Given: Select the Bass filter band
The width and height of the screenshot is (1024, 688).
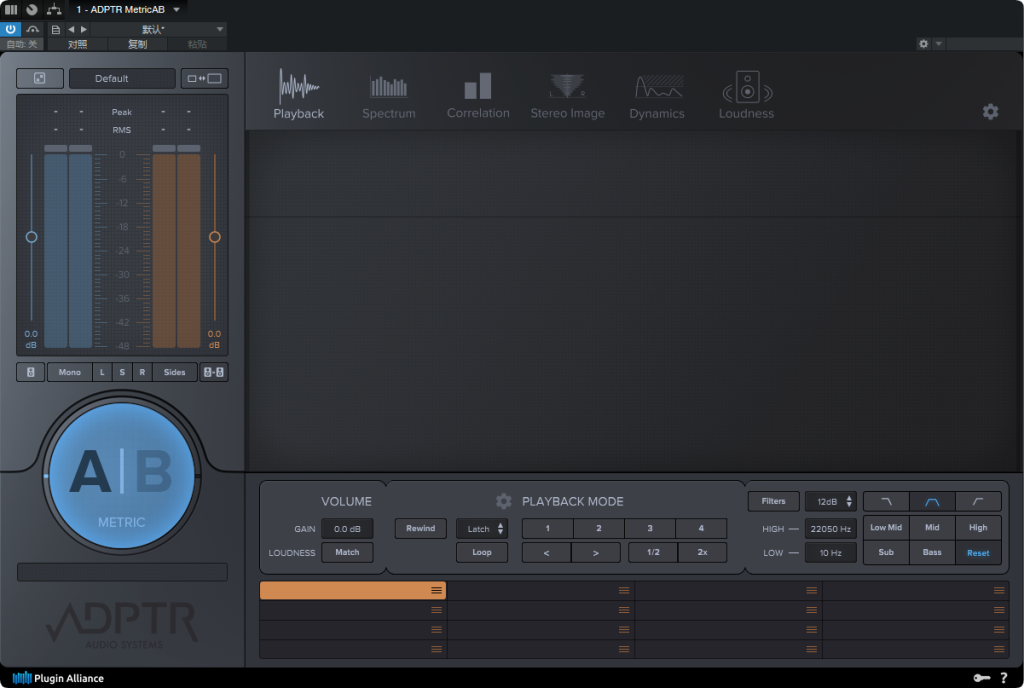Looking at the screenshot, I should pyautogui.click(x=932, y=552).
